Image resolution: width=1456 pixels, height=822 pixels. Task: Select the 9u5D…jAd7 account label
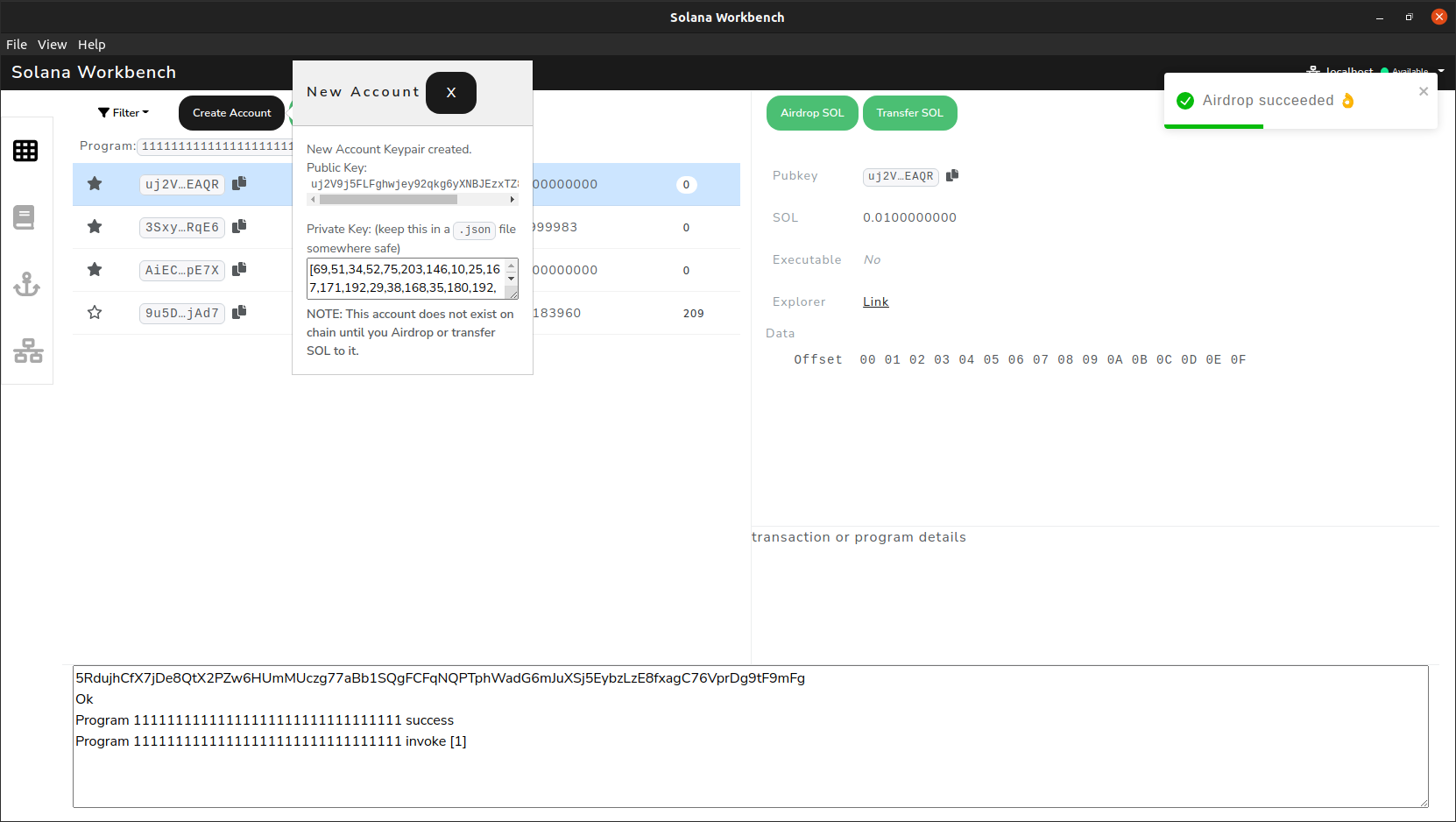[182, 313]
